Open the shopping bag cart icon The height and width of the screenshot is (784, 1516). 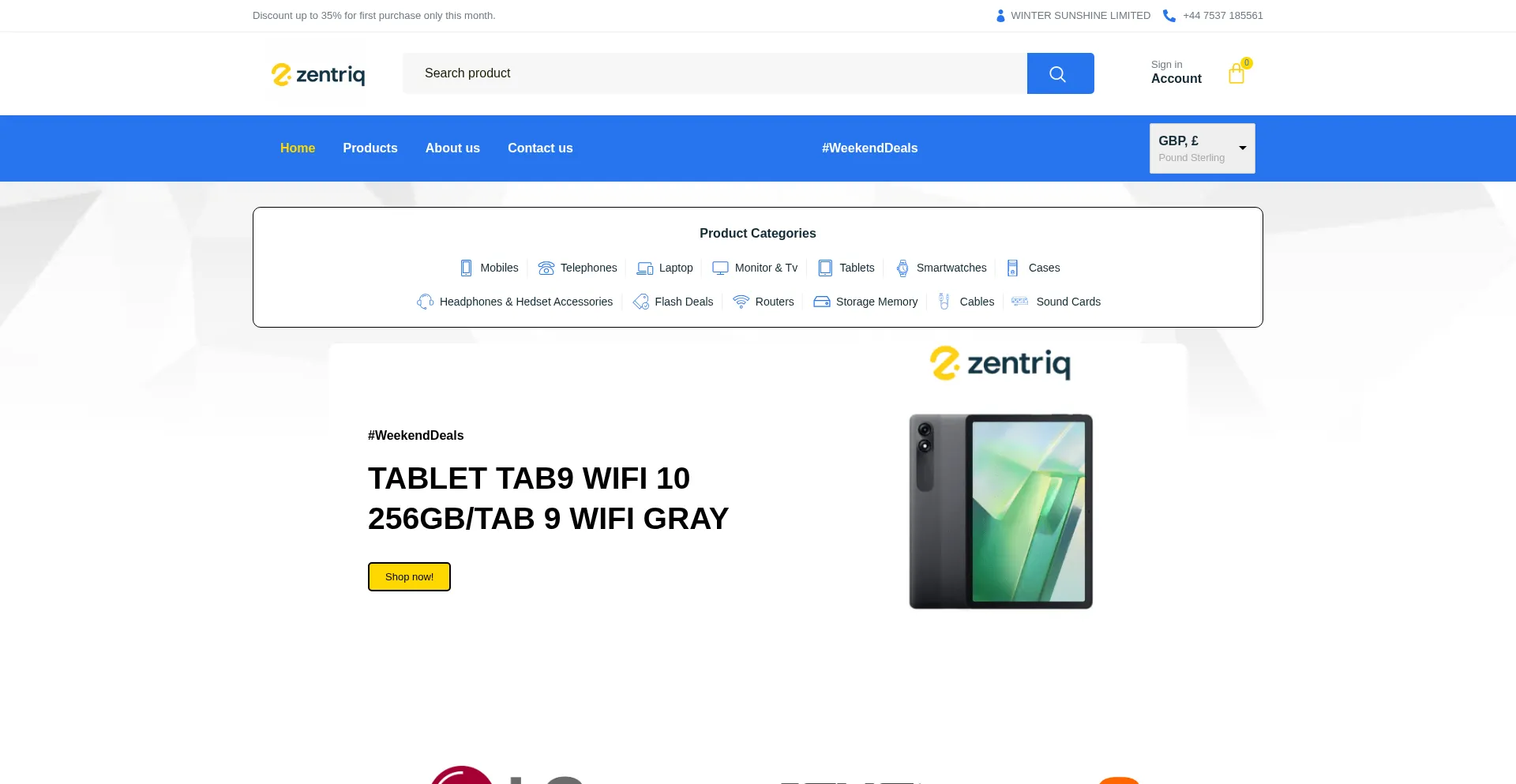coord(1236,73)
